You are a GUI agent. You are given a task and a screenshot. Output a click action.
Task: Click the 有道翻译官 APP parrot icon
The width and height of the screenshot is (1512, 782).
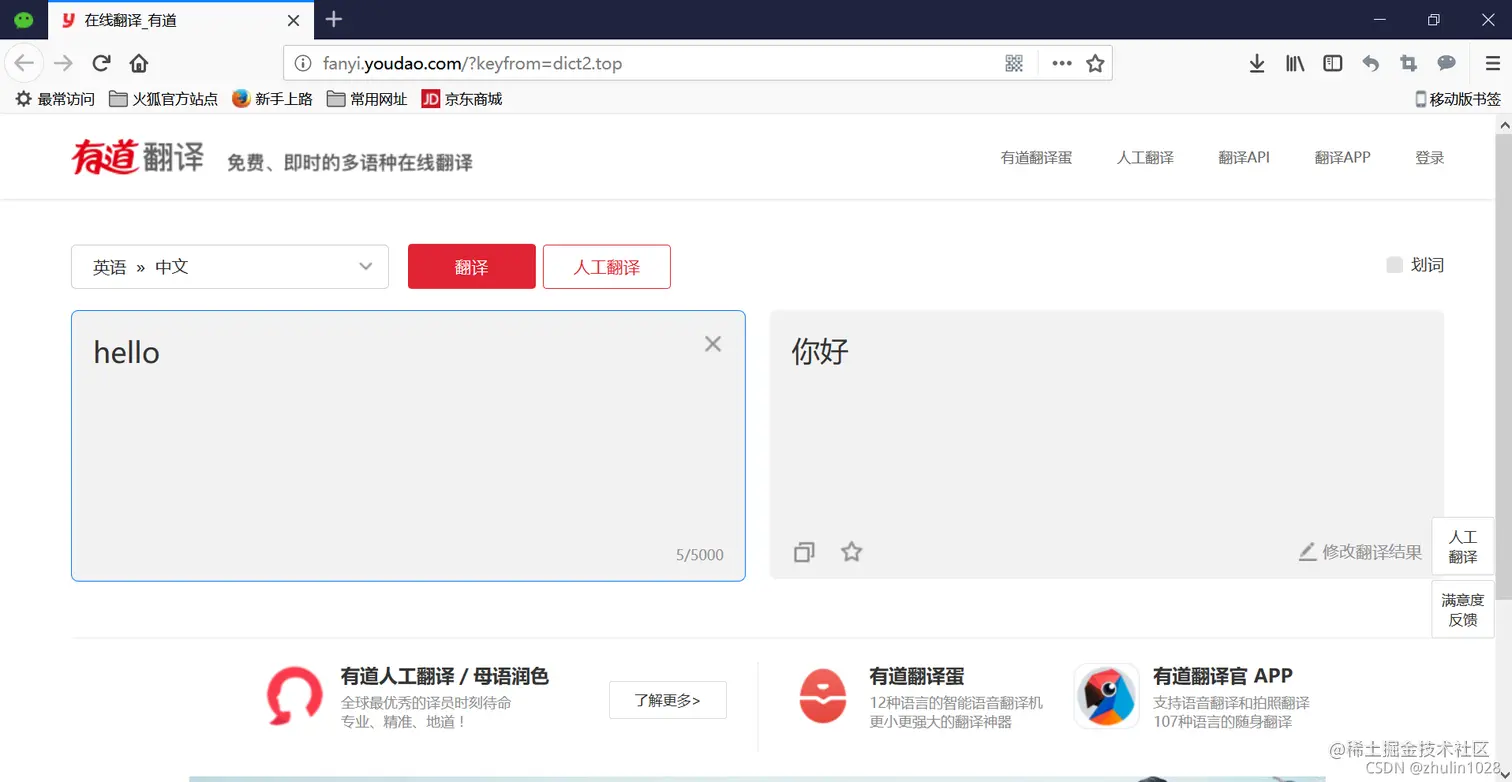pyautogui.click(x=1106, y=696)
